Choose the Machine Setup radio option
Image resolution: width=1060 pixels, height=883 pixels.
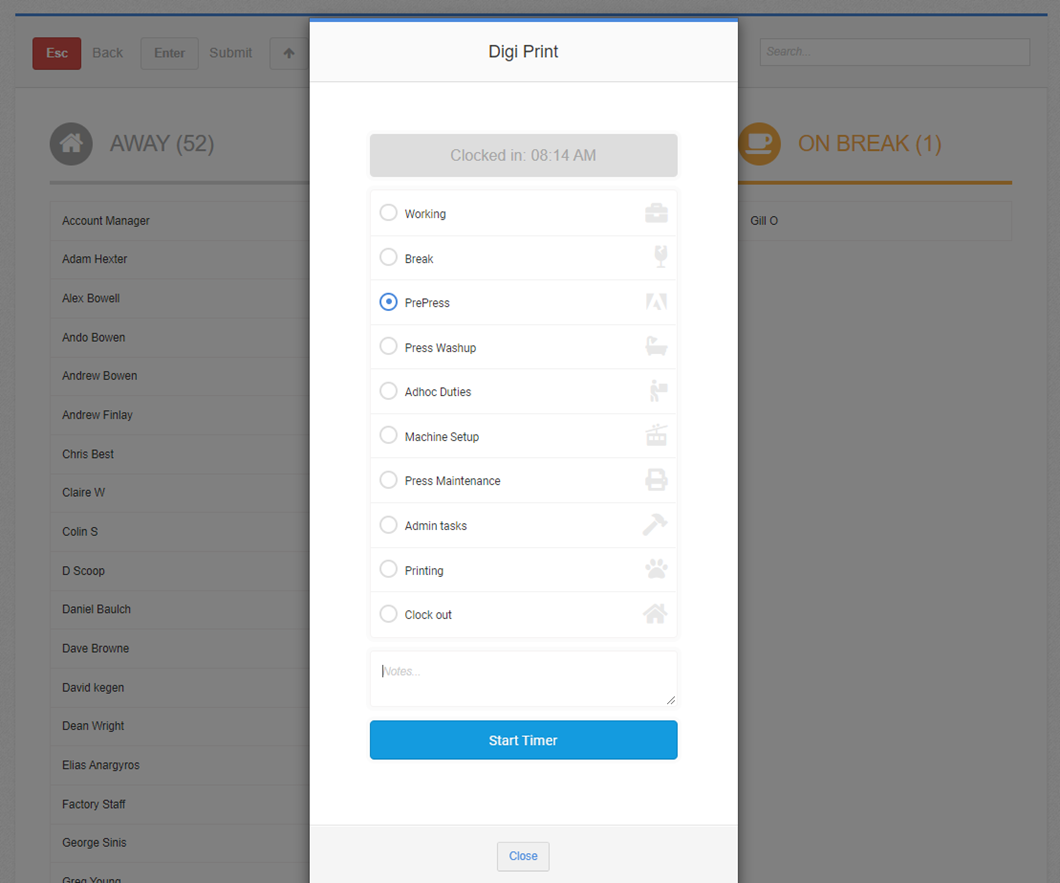pyautogui.click(x=388, y=435)
